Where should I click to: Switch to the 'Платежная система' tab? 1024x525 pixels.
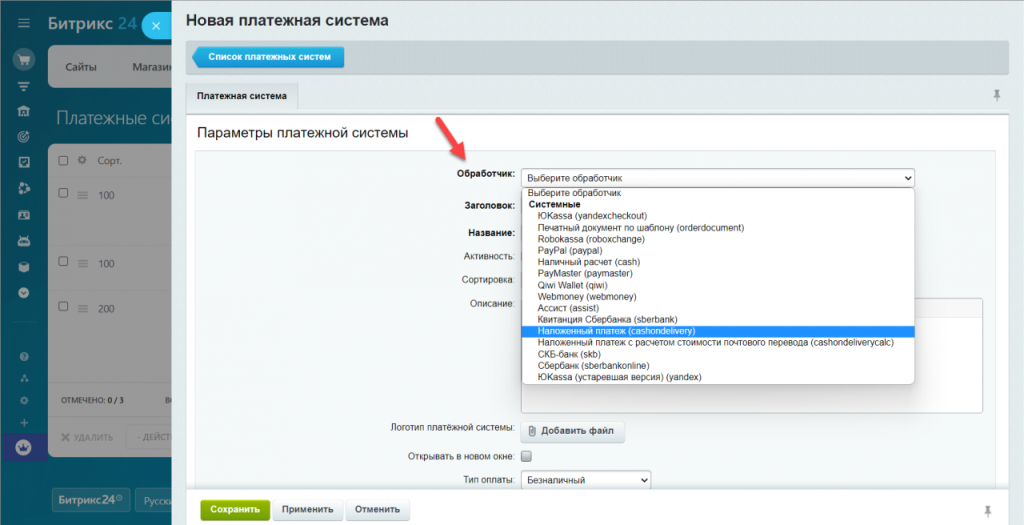click(x=242, y=96)
